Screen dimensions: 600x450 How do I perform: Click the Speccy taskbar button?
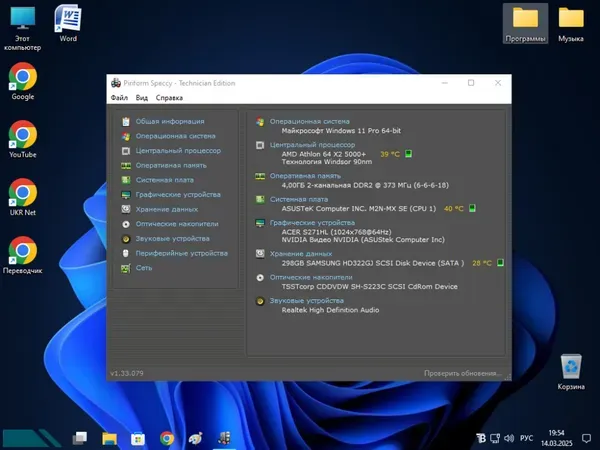pos(224,439)
